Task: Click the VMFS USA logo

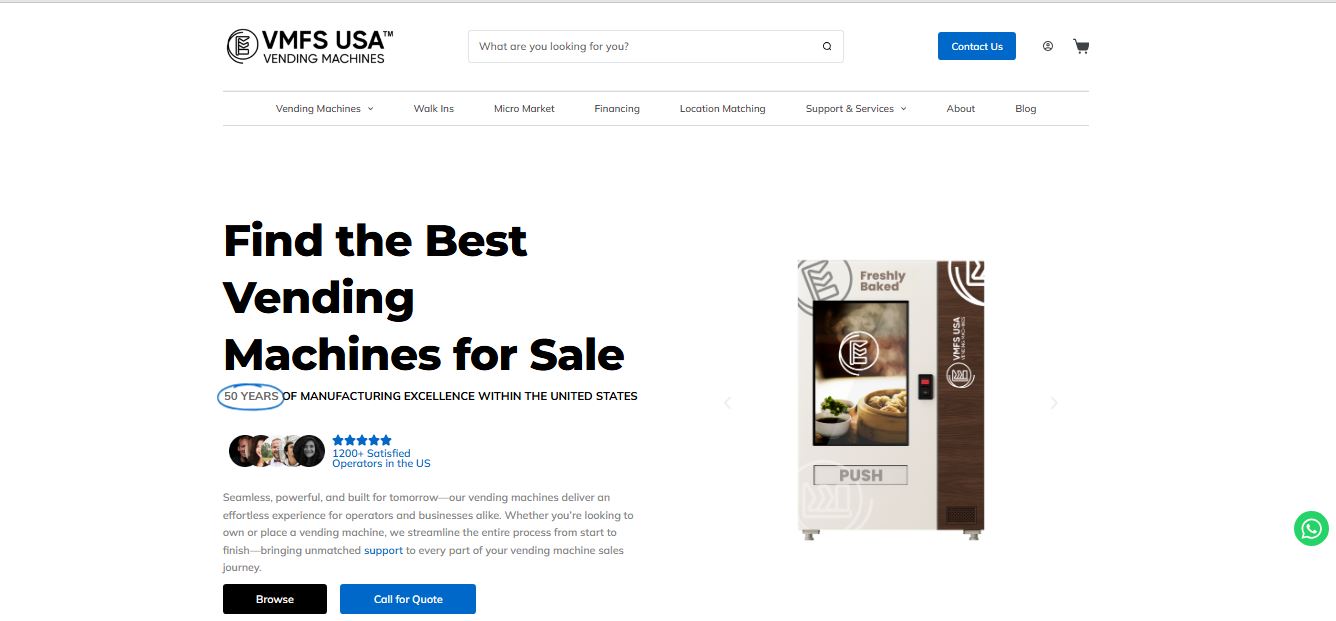Action: (x=310, y=46)
